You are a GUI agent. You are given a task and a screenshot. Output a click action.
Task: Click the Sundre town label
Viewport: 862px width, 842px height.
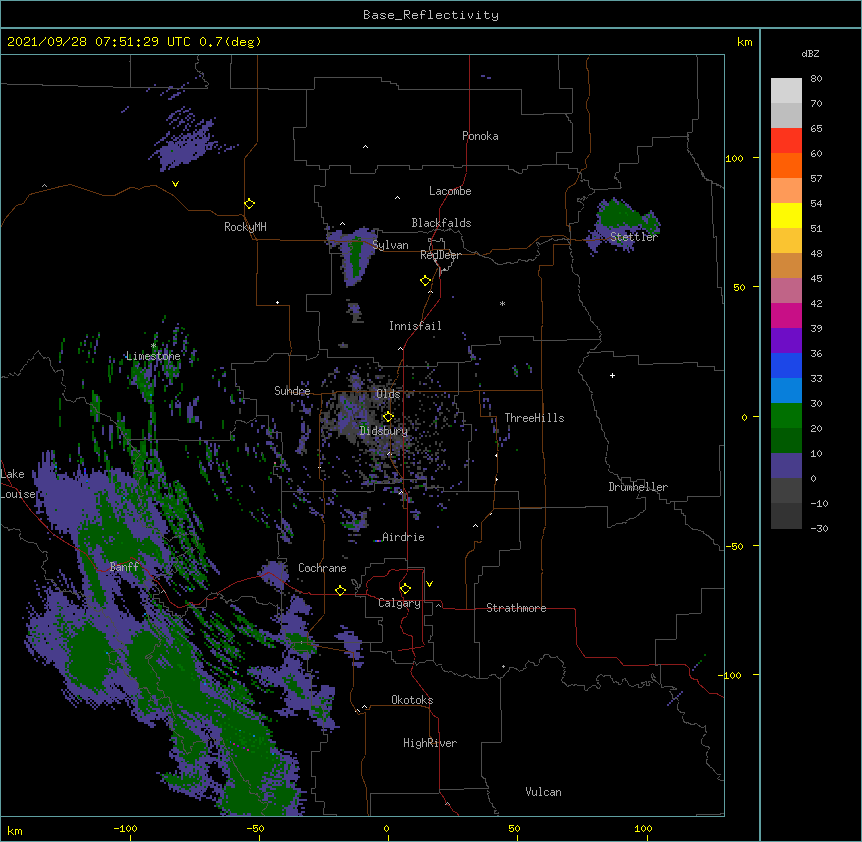click(292, 391)
